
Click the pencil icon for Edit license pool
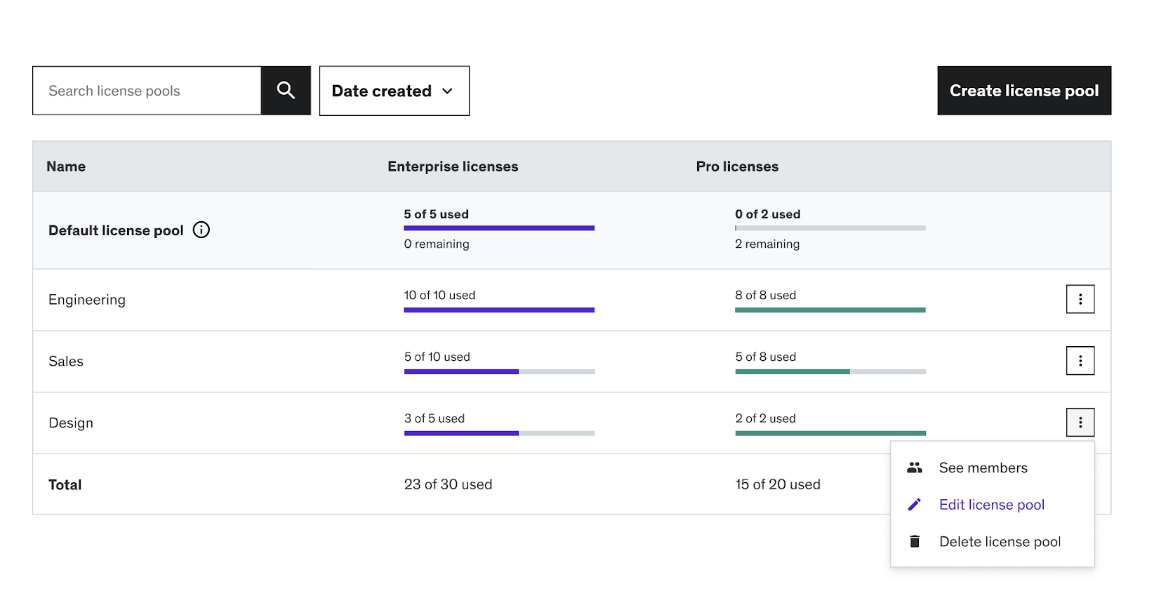914,505
